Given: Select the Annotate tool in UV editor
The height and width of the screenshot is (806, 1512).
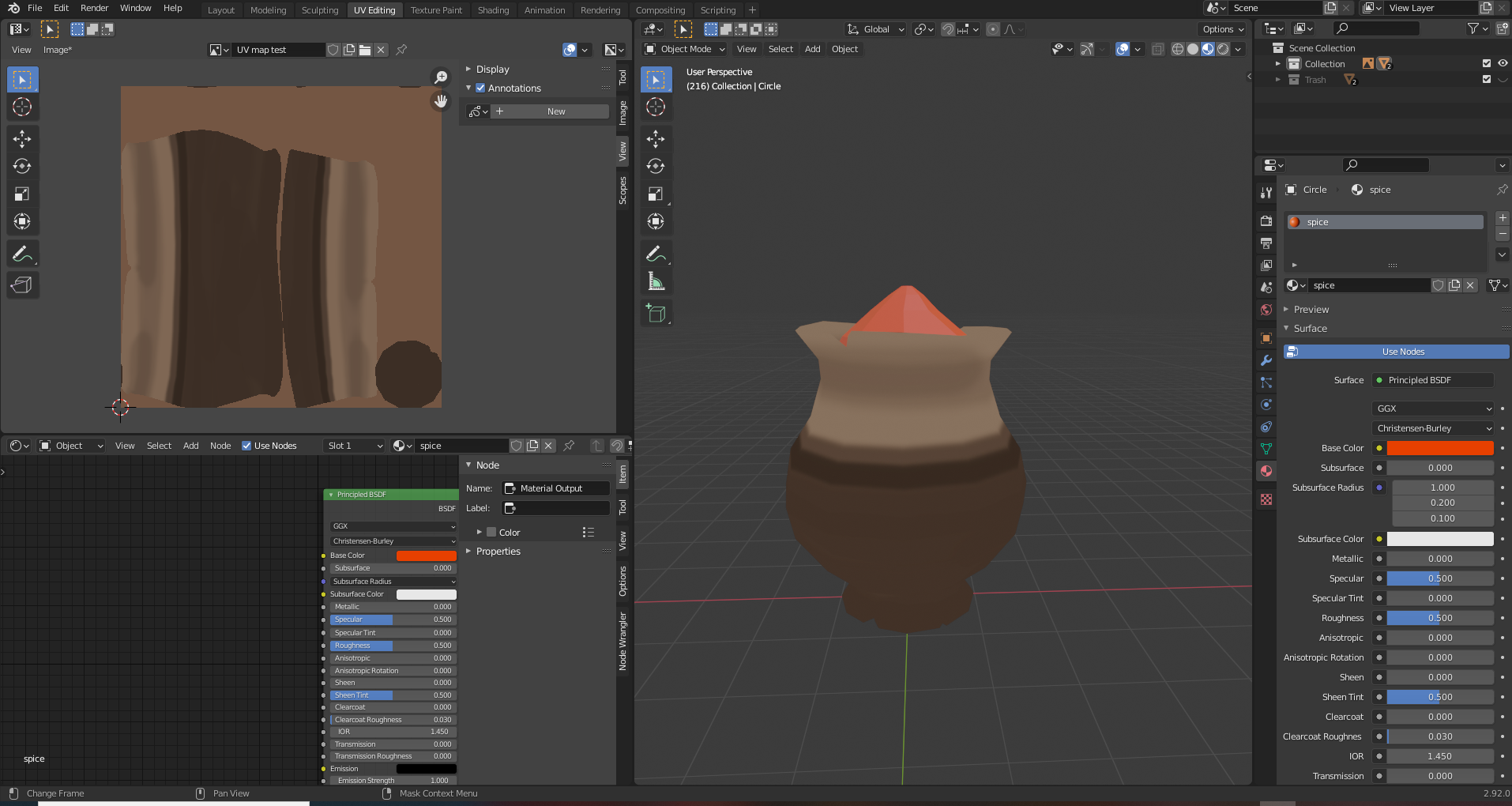Looking at the screenshot, I should 22,254.
